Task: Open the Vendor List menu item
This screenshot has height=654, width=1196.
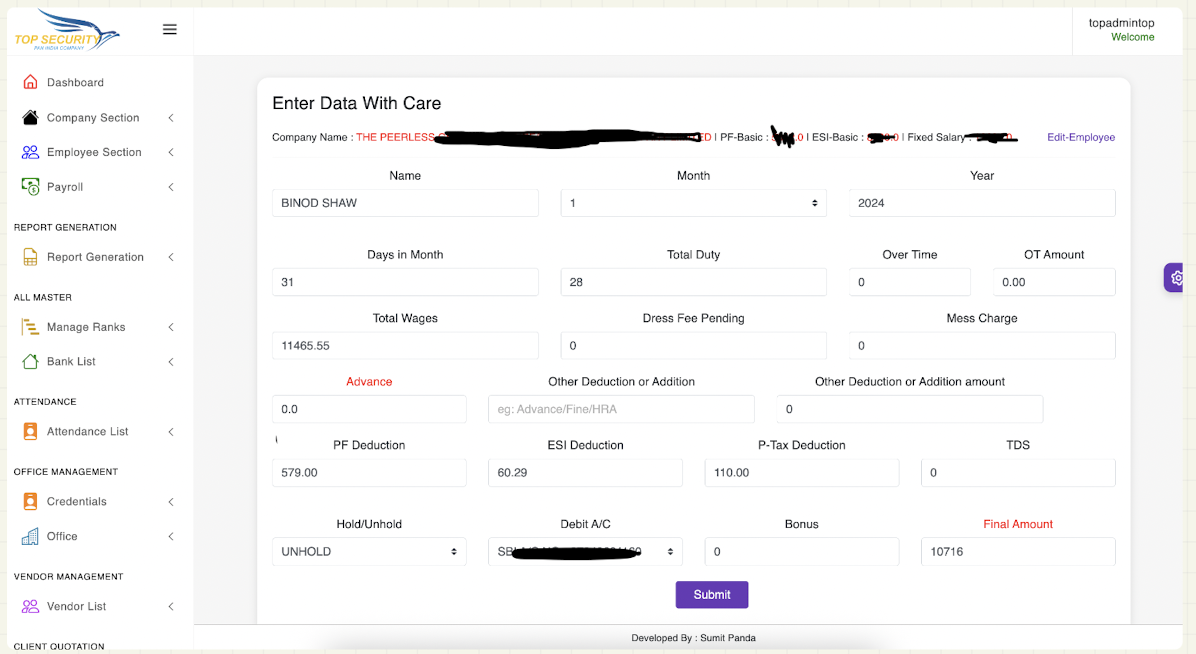Action: point(77,607)
